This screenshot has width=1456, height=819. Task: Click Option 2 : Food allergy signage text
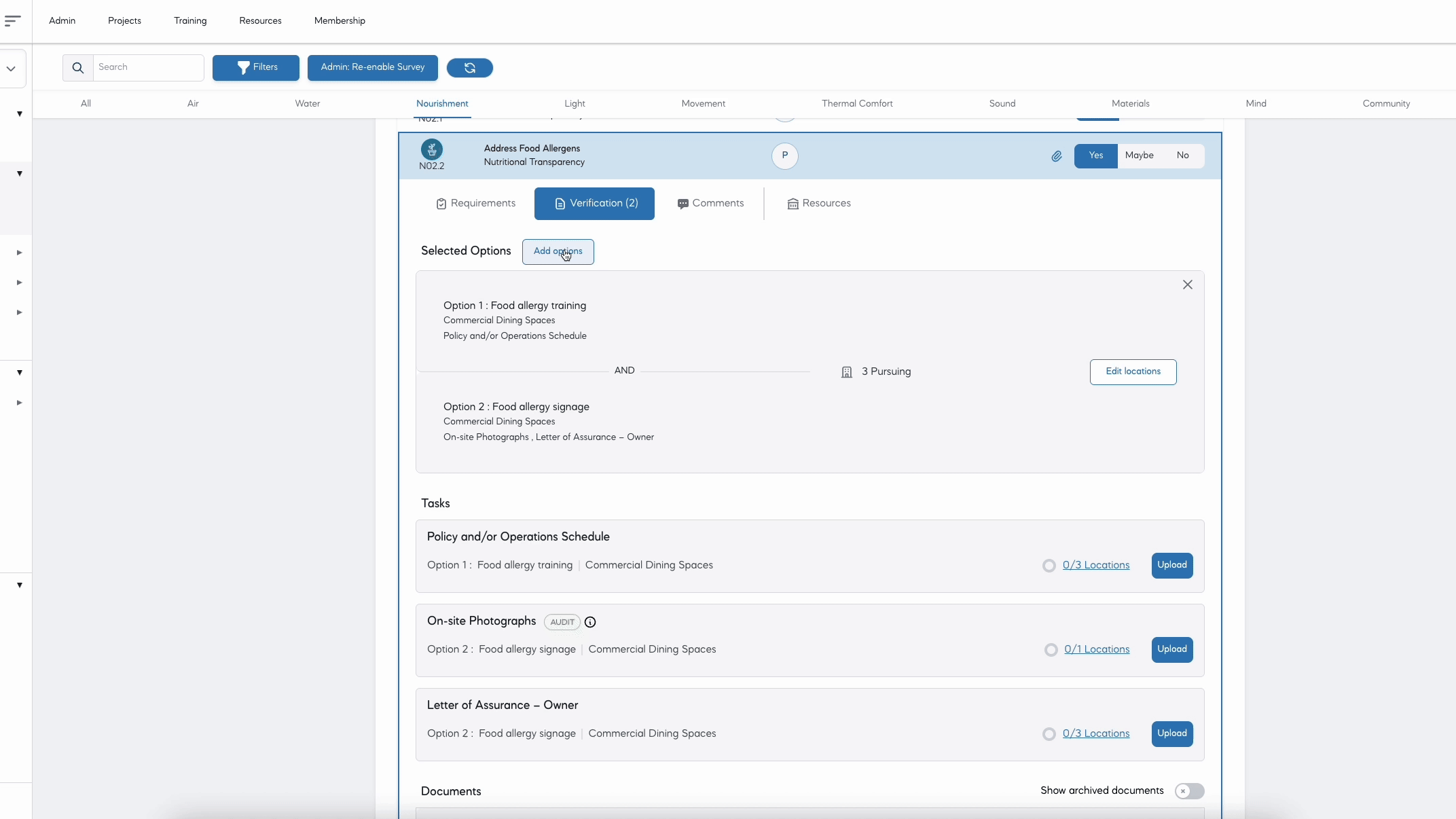point(516,407)
